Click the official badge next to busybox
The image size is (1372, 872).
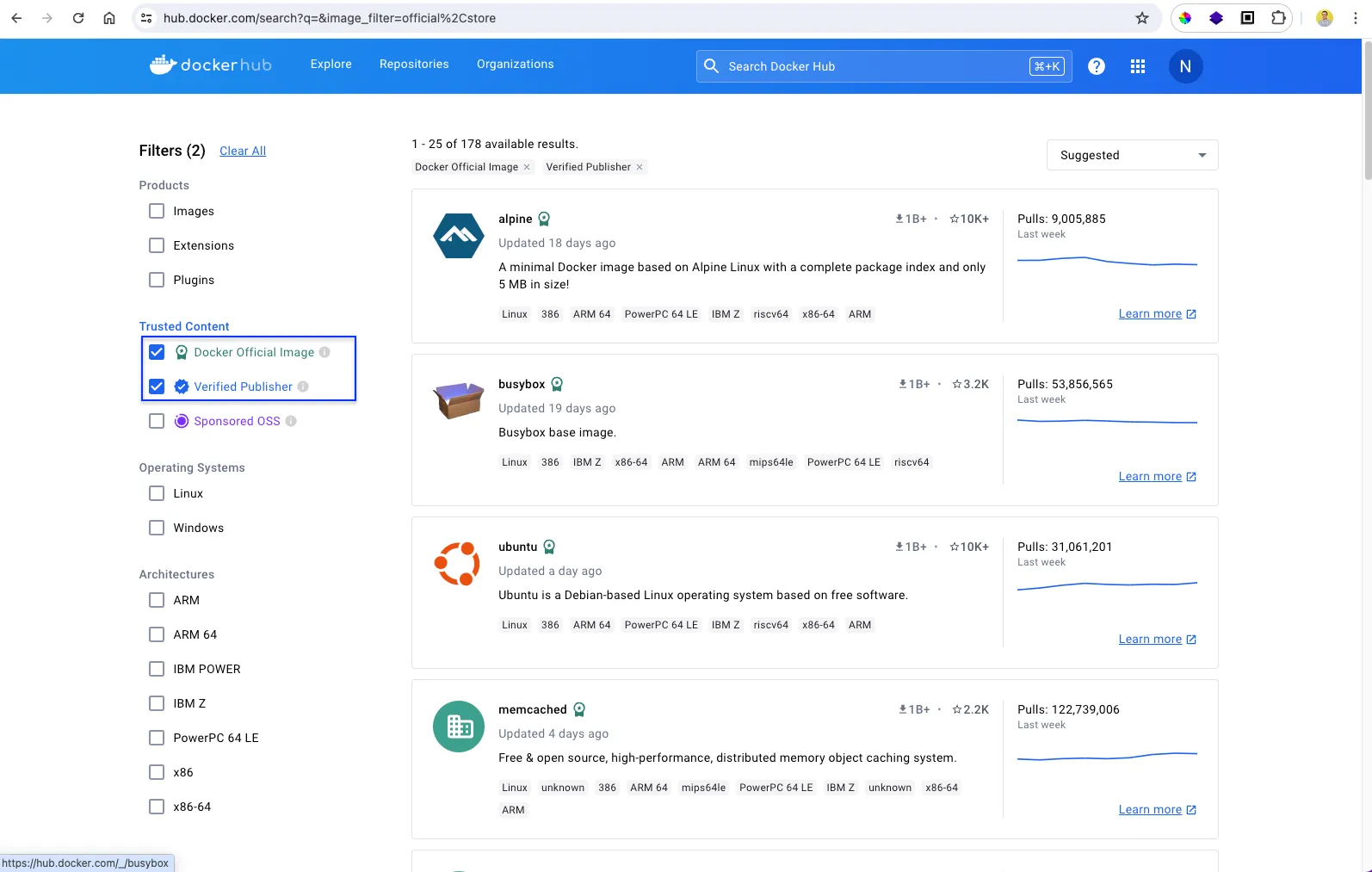coord(557,384)
